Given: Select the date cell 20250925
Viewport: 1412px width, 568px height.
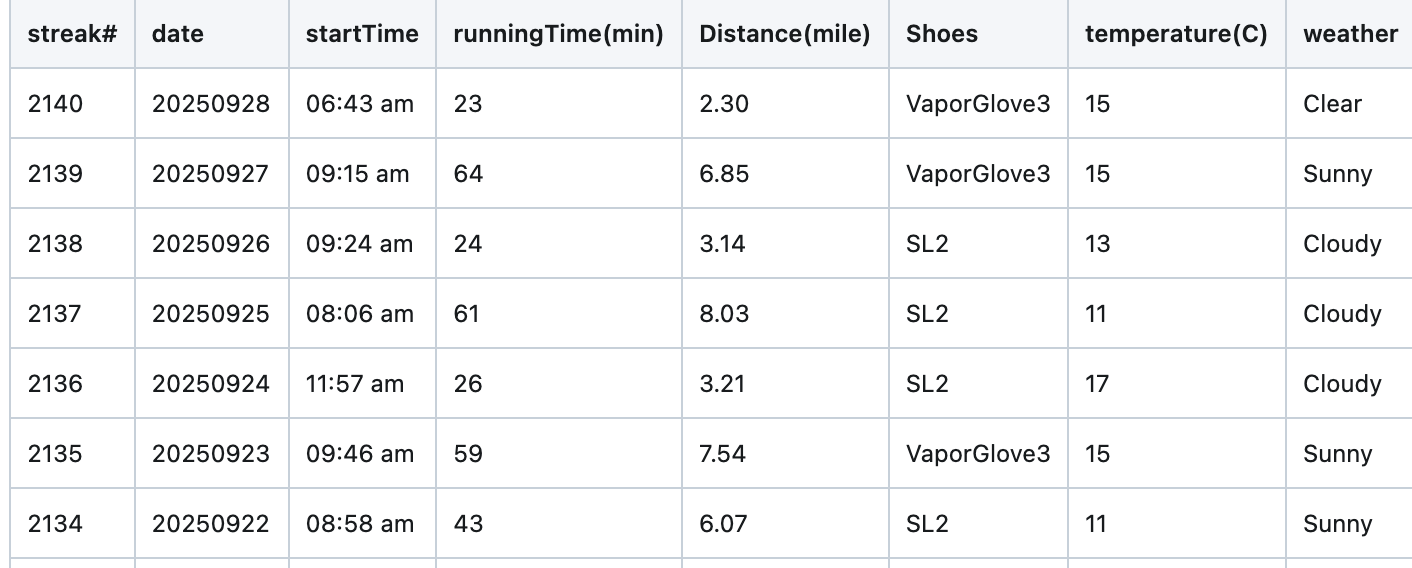Looking at the screenshot, I should click(x=211, y=314).
